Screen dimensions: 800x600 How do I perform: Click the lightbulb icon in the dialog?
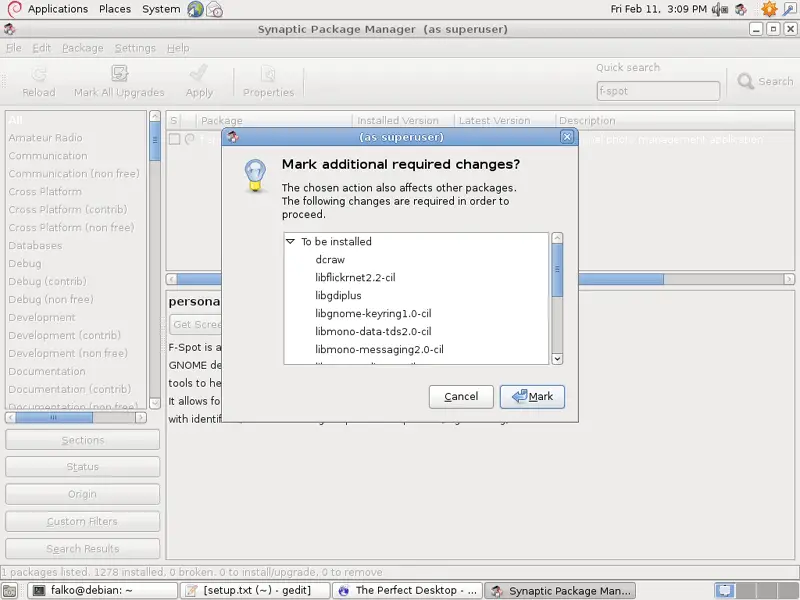(x=255, y=176)
